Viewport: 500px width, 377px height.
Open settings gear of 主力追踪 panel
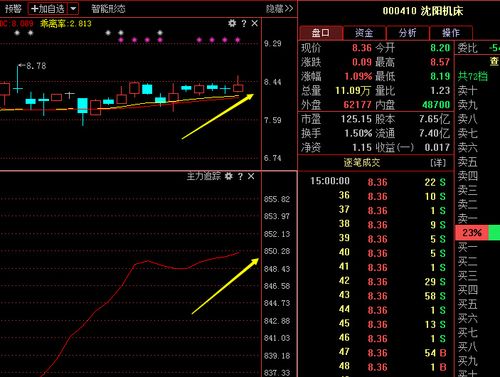(x=228, y=176)
